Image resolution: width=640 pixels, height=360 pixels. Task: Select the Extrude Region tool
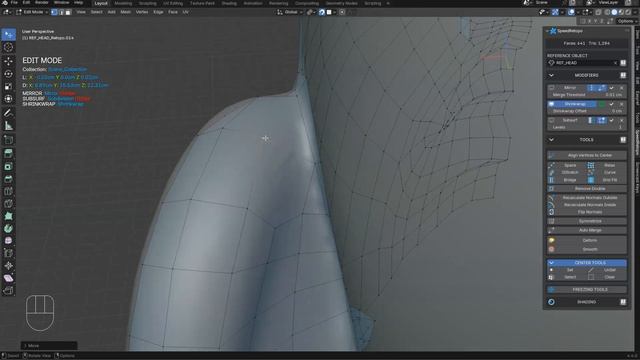pos(9,153)
